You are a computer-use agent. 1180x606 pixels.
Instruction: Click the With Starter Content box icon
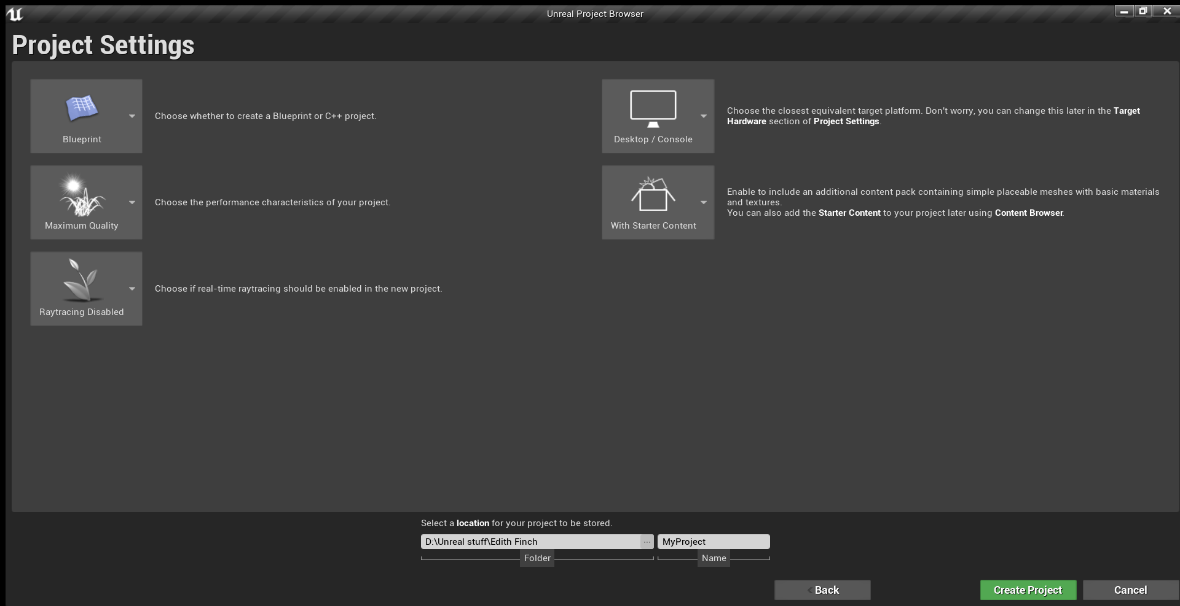point(653,194)
